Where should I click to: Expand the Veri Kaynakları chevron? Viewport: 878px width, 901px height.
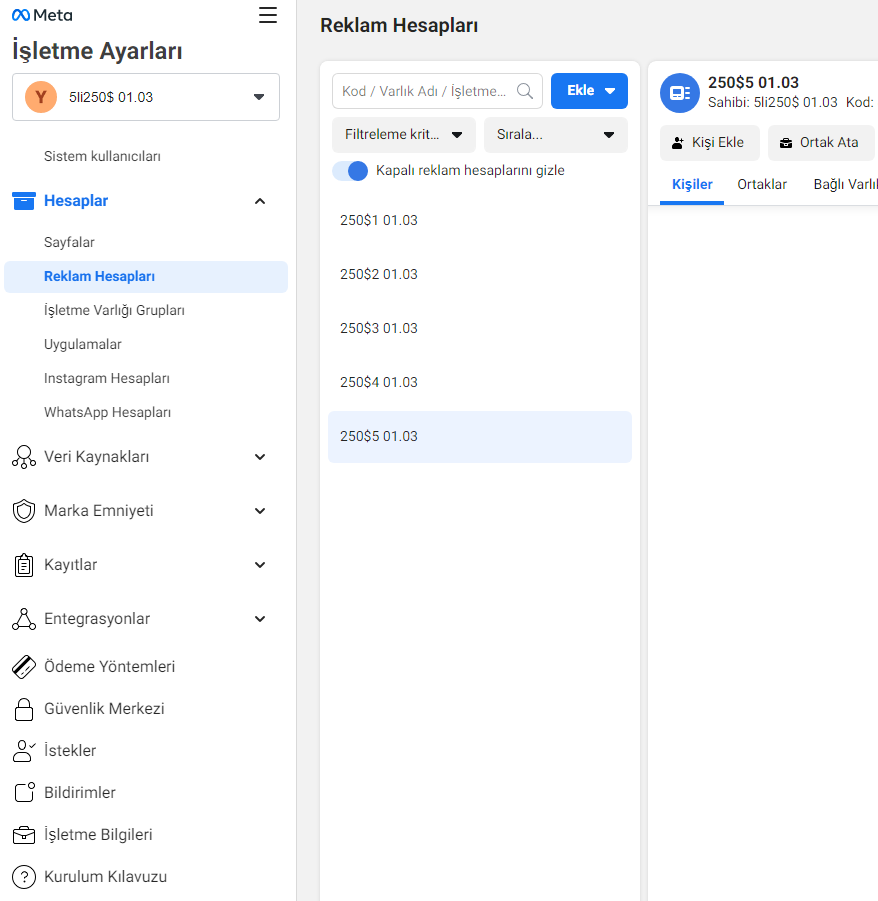tap(260, 457)
